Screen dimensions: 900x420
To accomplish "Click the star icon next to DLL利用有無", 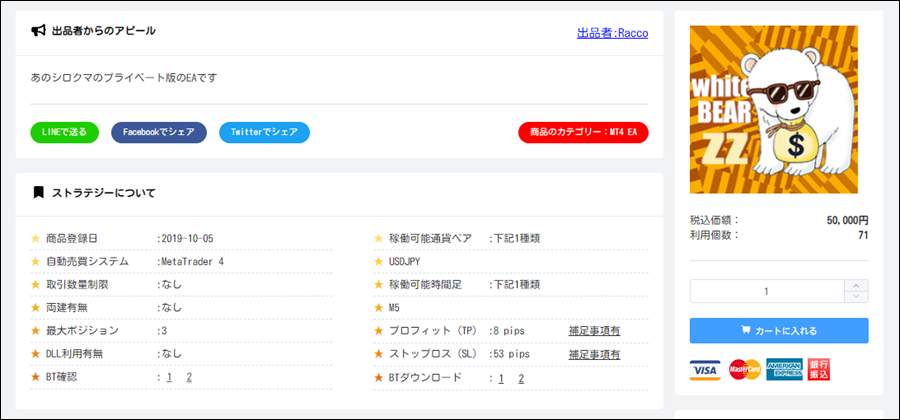I will pyautogui.click(x=35, y=354).
